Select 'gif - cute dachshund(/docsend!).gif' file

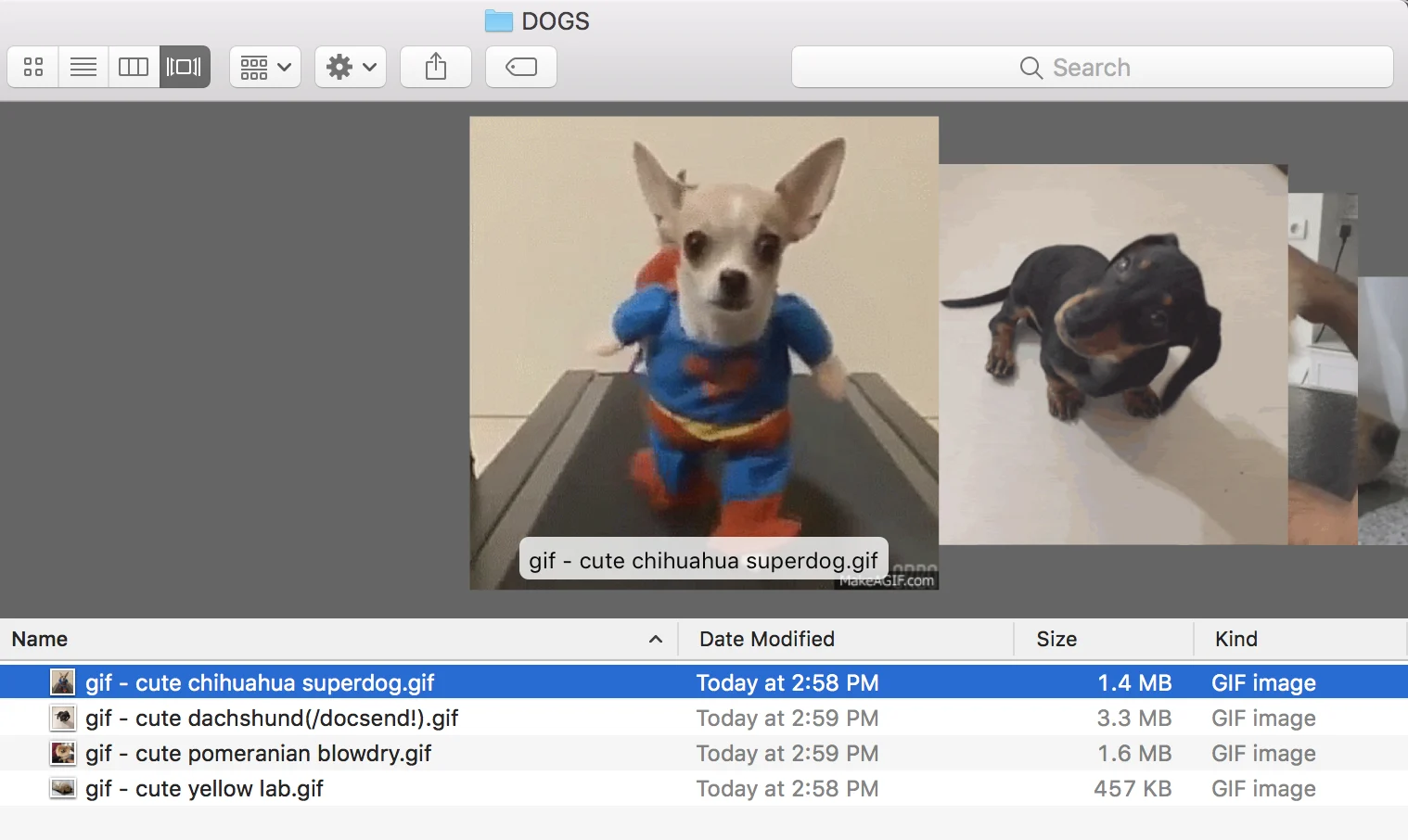[272, 718]
